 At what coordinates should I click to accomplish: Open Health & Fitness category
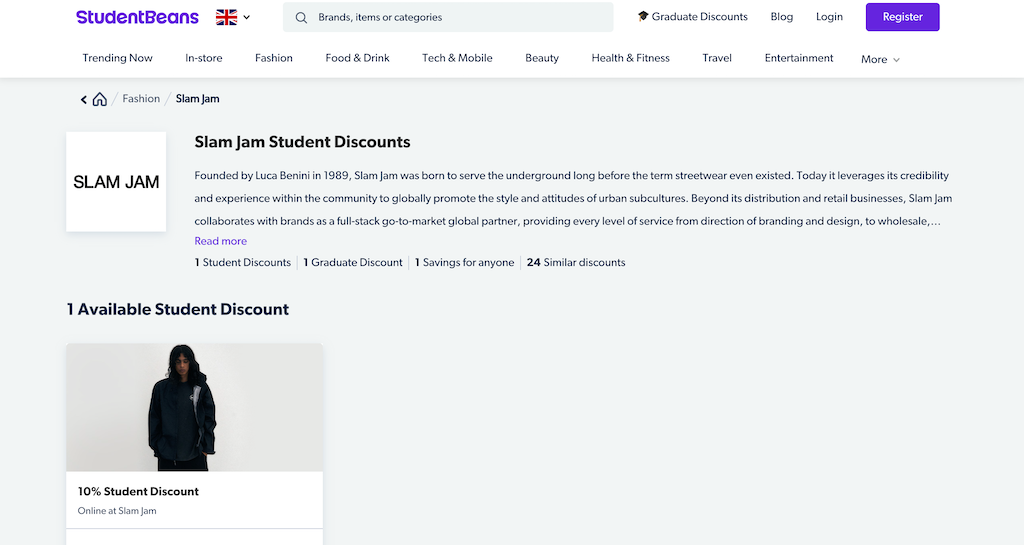pyautogui.click(x=631, y=58)
